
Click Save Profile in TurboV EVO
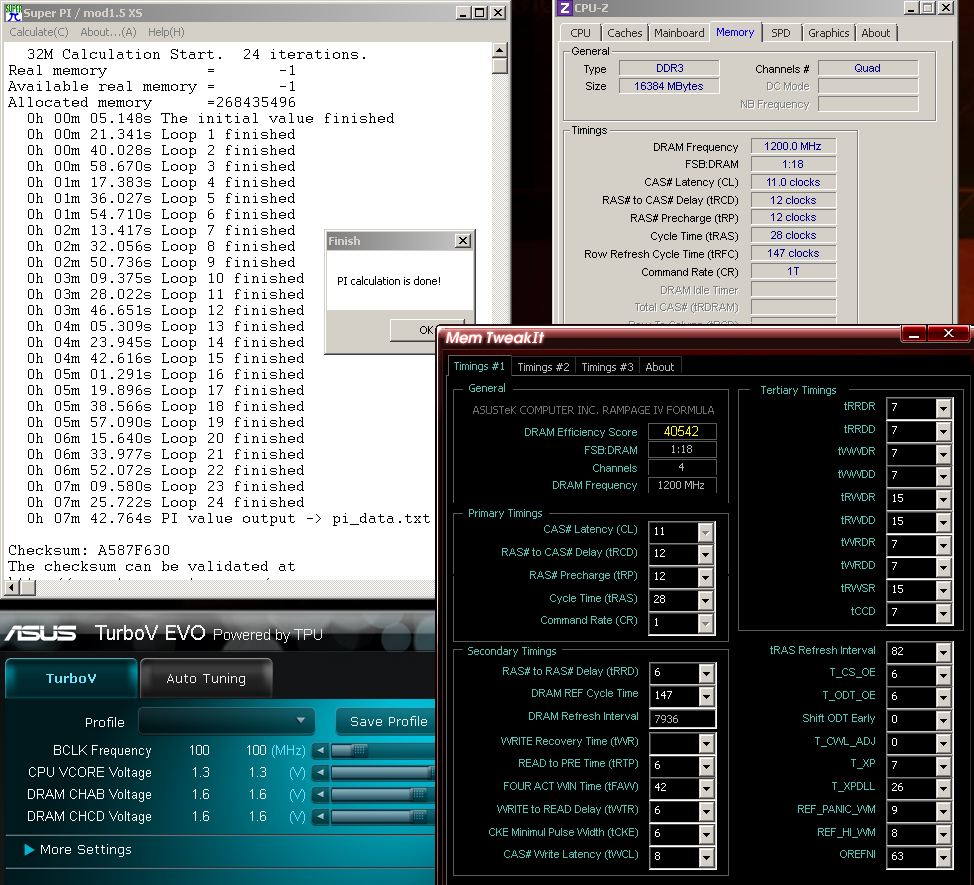pyautogui.click(x=388, y=722)
